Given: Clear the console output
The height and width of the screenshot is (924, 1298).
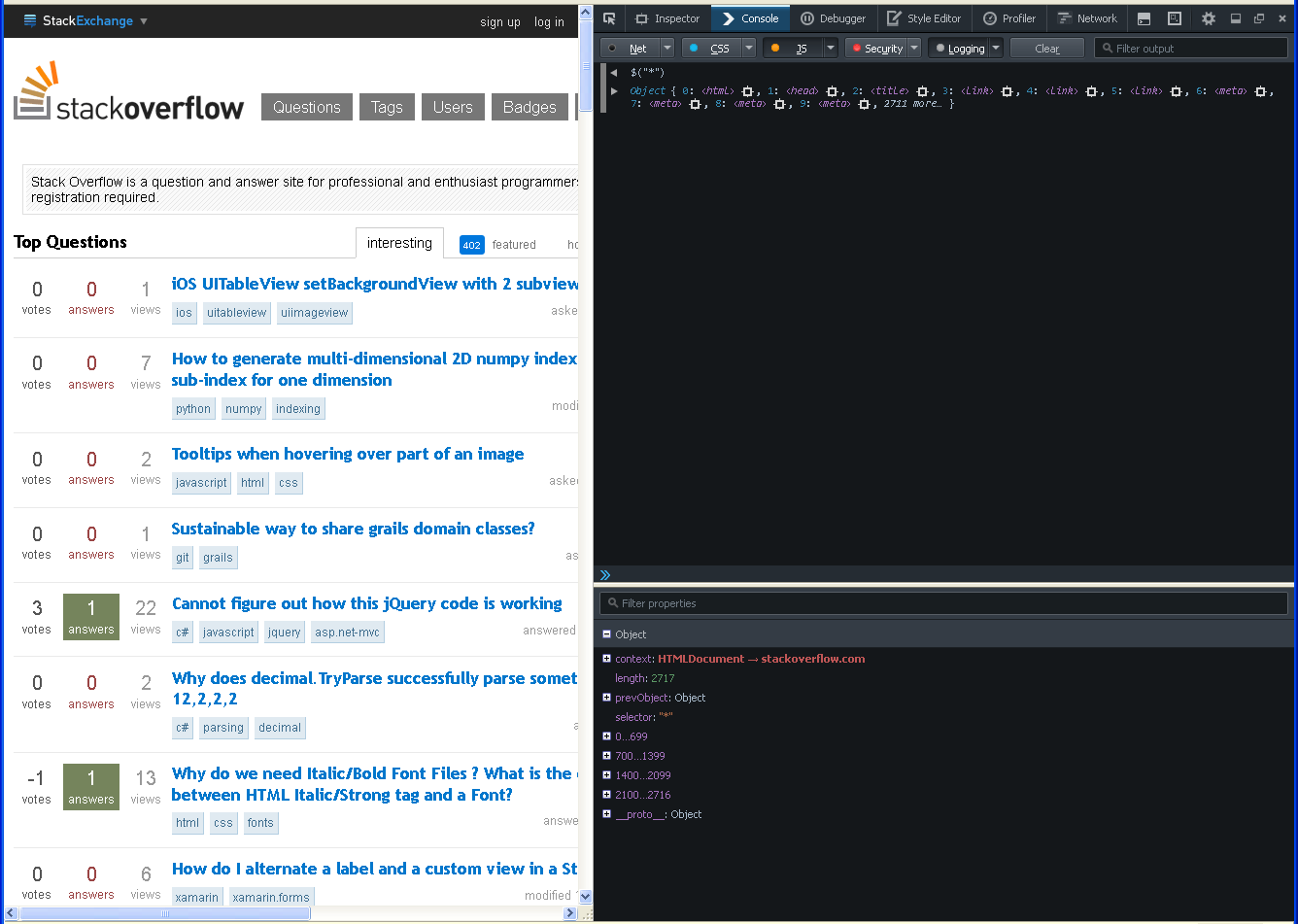Looking at the screenshot, I should (x=1047, y=48).
